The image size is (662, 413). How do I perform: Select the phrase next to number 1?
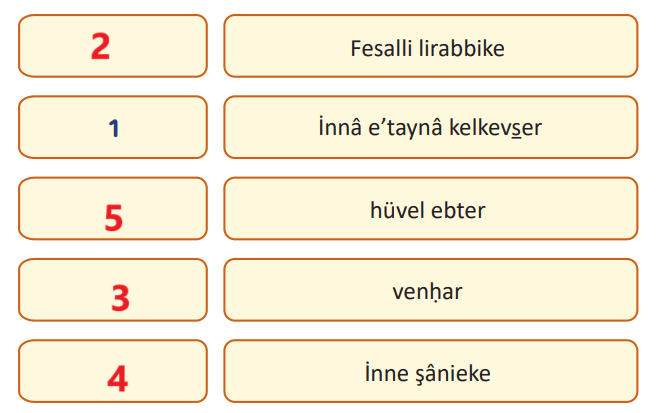tap(430, 127)
